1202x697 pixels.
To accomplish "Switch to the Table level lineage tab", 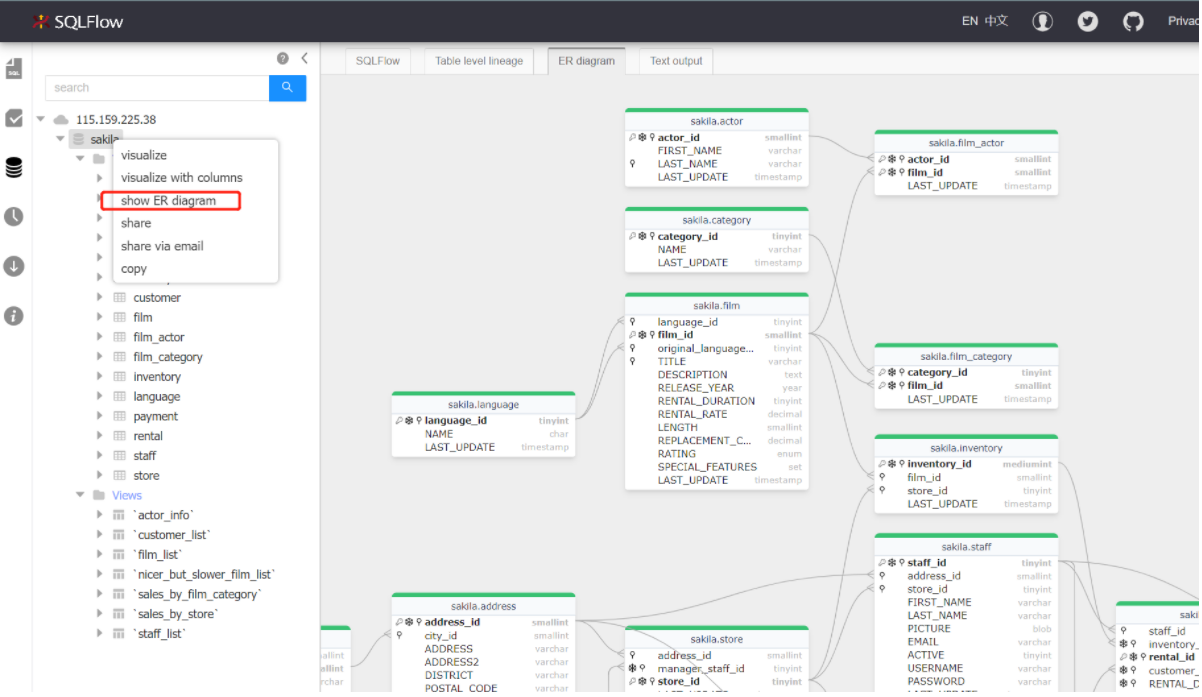I will 479,61.
